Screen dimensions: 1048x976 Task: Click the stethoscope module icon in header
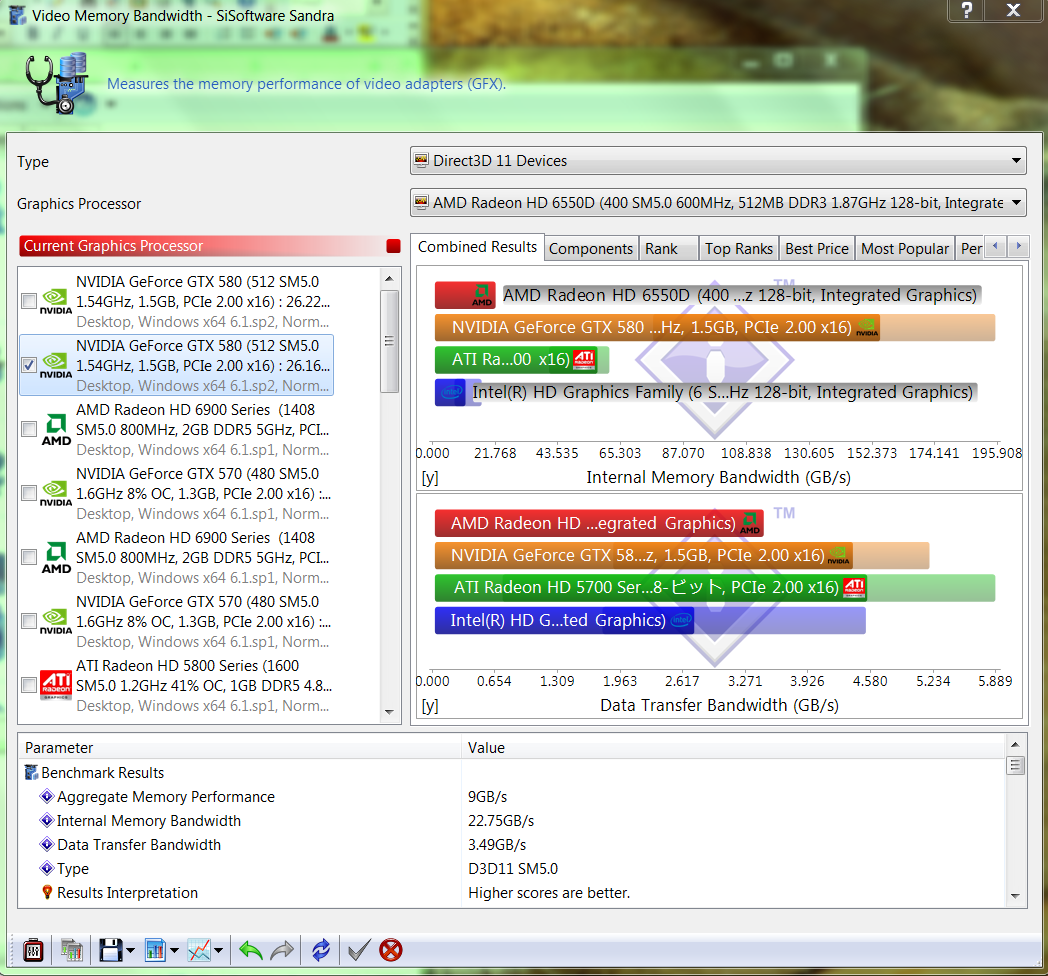57,84
